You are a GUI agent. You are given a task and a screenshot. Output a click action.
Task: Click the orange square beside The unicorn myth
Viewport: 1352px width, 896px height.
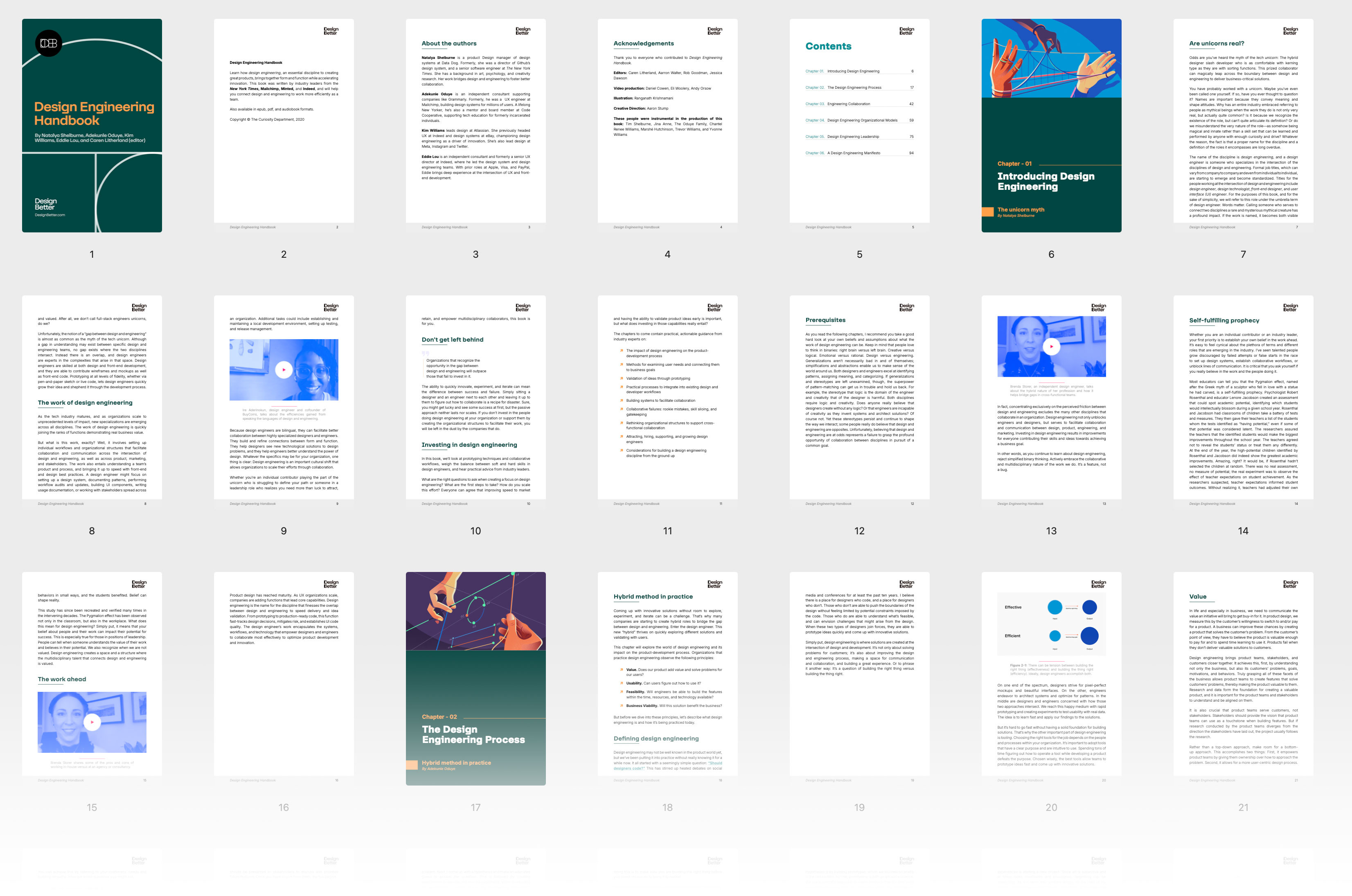(x=987, y=212)
